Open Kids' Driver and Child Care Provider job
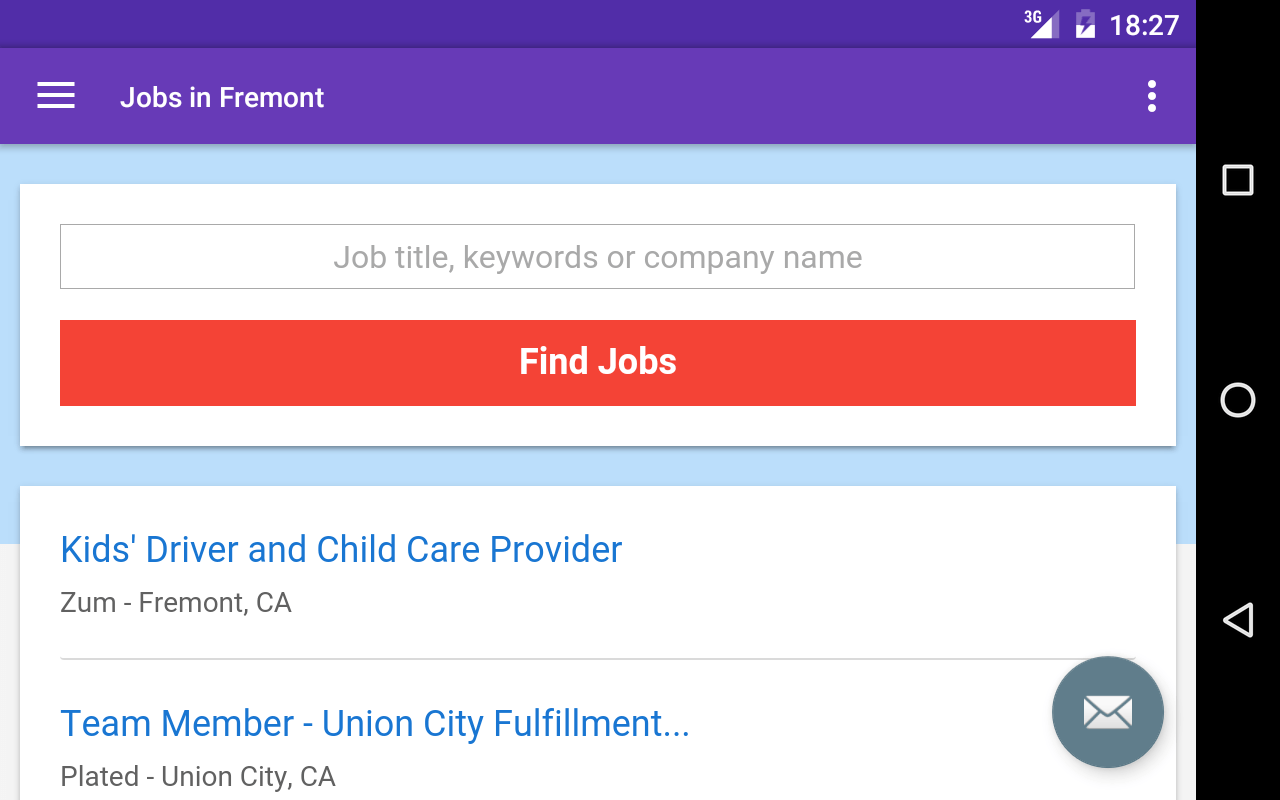Screen dimensions: 1280x800 341,549
